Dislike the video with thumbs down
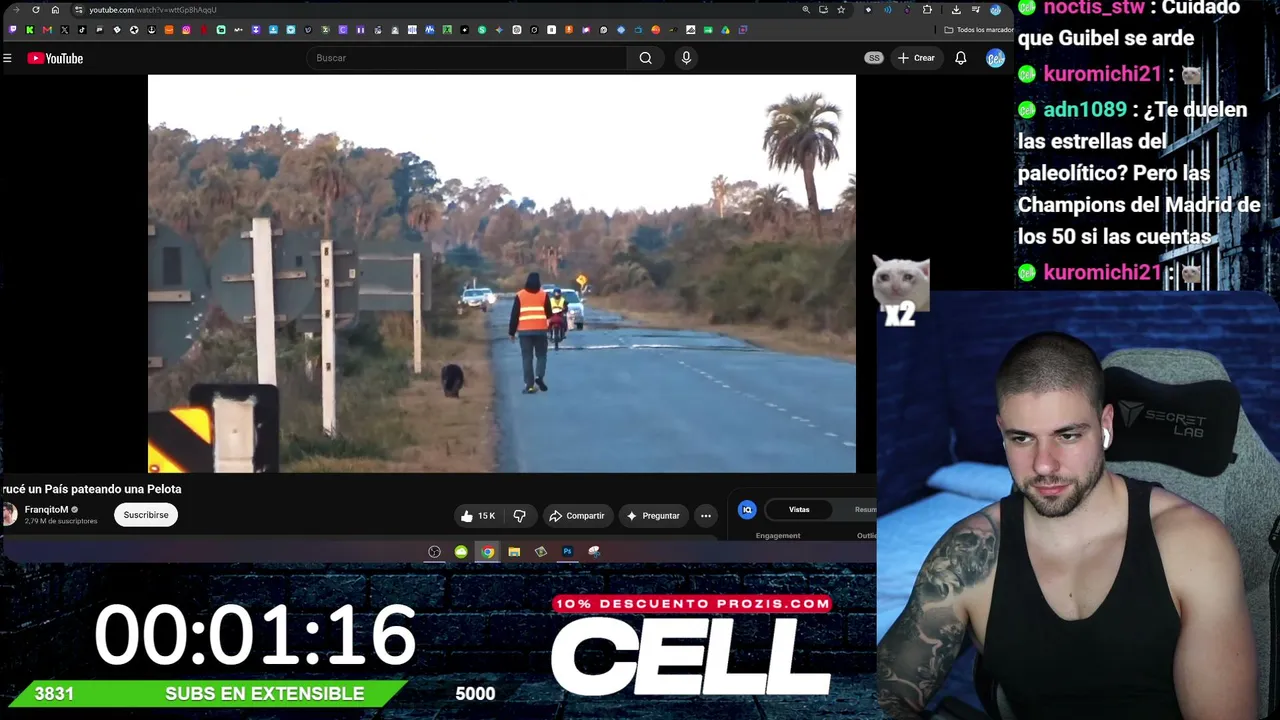The height and width of the screenshot is (720, 1280). click(x=519, y=516)
